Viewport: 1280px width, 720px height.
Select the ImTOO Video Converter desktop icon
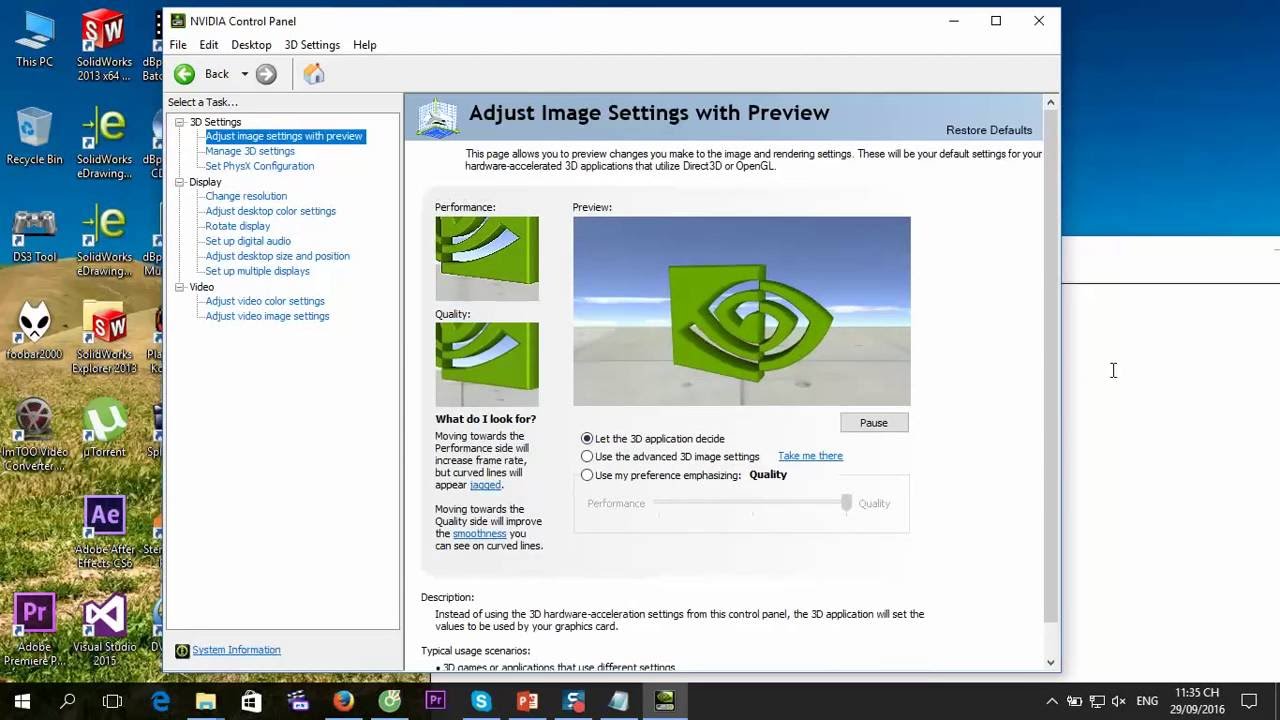34,435
